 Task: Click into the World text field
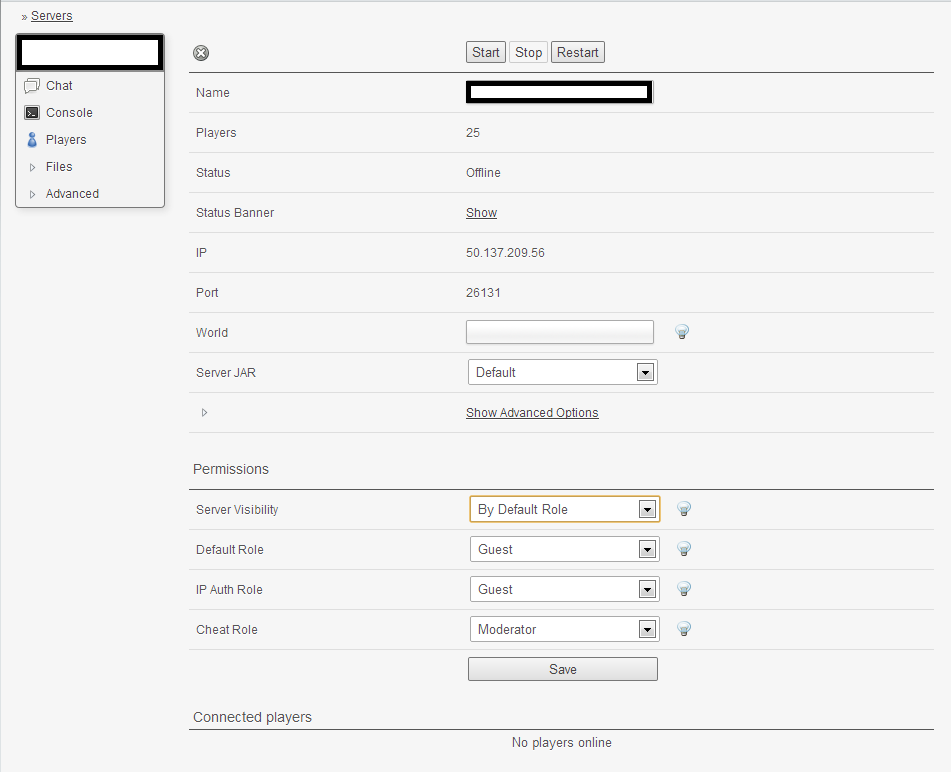tap(559, 332)
